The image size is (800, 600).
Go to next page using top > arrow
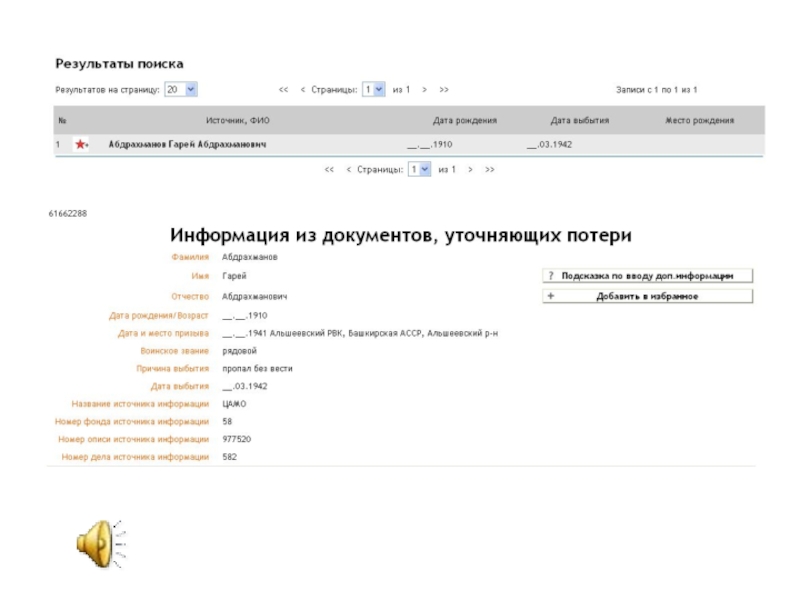[x=424, y=90]
